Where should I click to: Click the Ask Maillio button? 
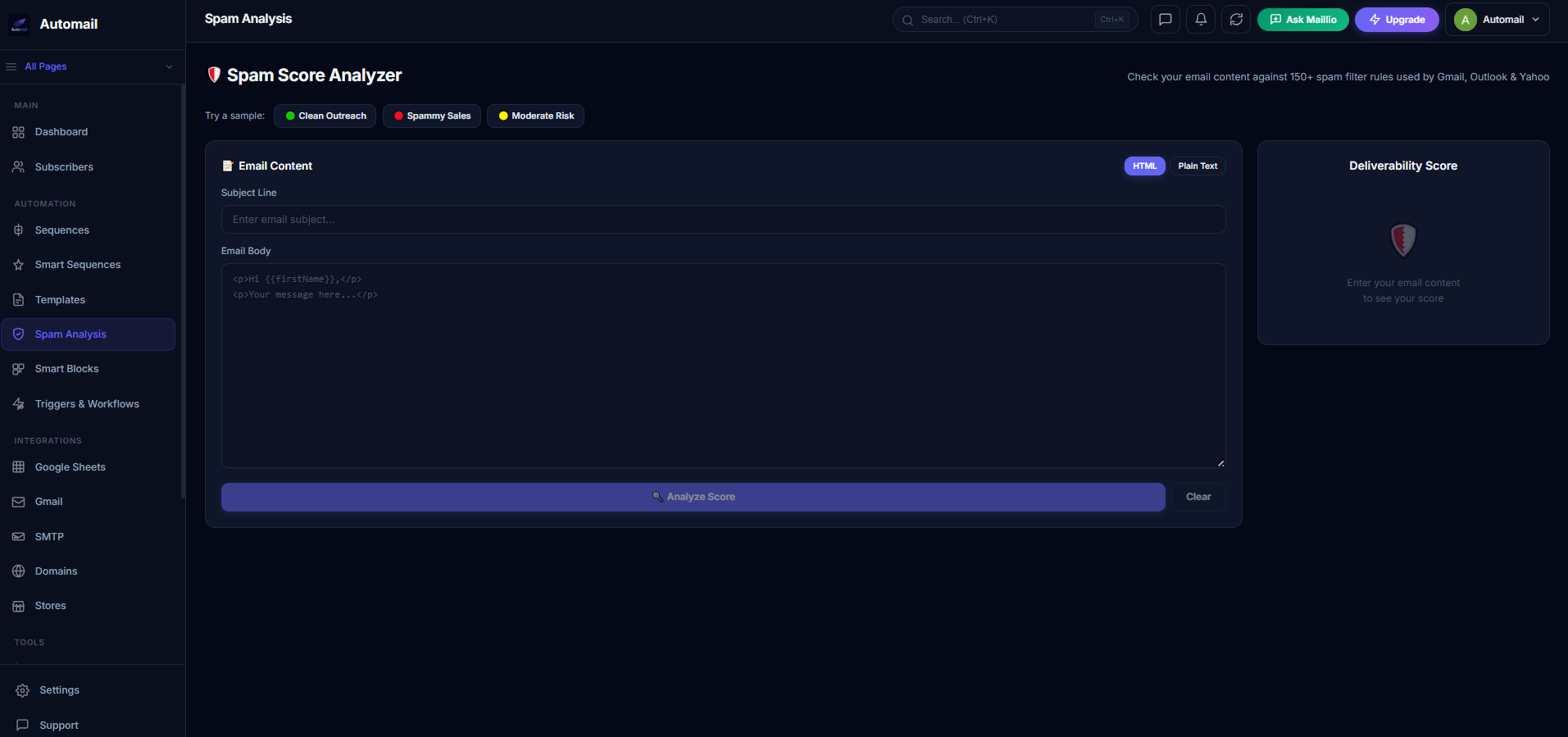(1302, 20)
